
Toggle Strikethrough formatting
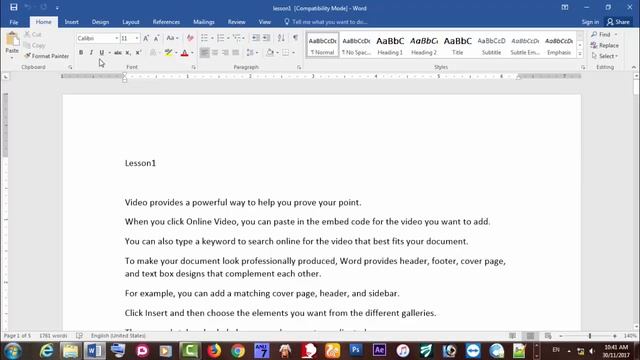coord(118,53)
